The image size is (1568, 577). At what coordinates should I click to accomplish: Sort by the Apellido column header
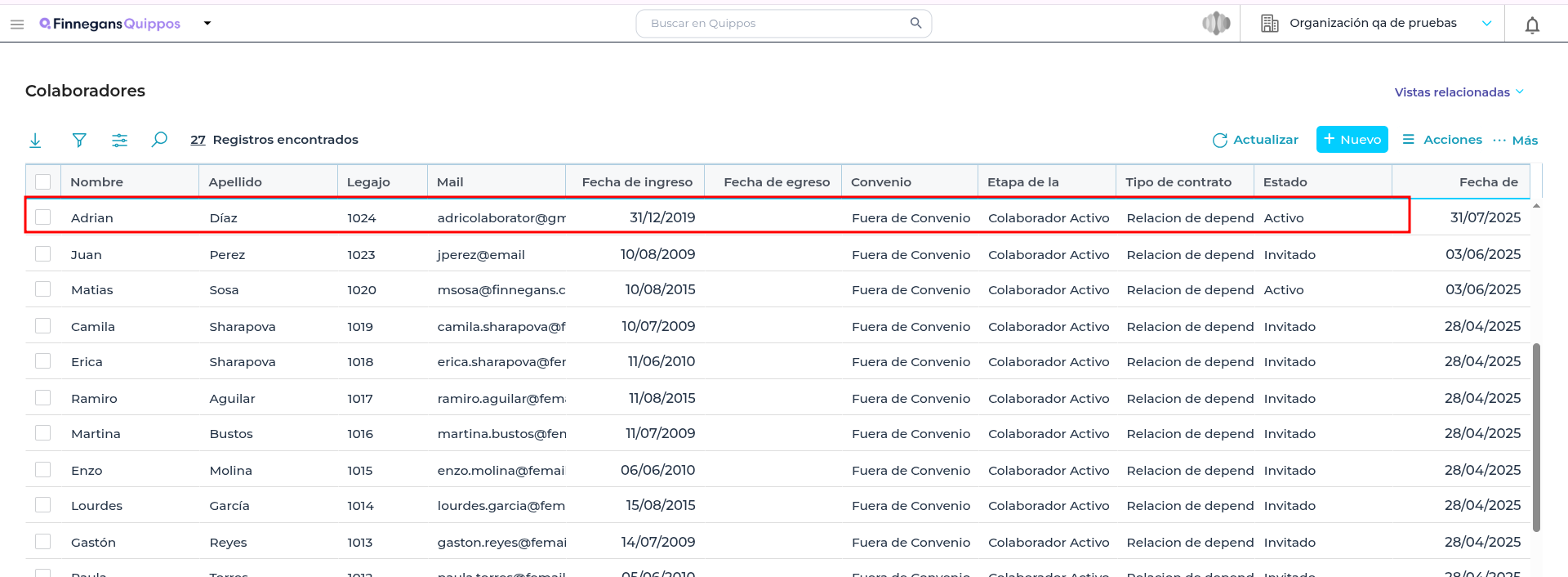[x=269, y=182]
